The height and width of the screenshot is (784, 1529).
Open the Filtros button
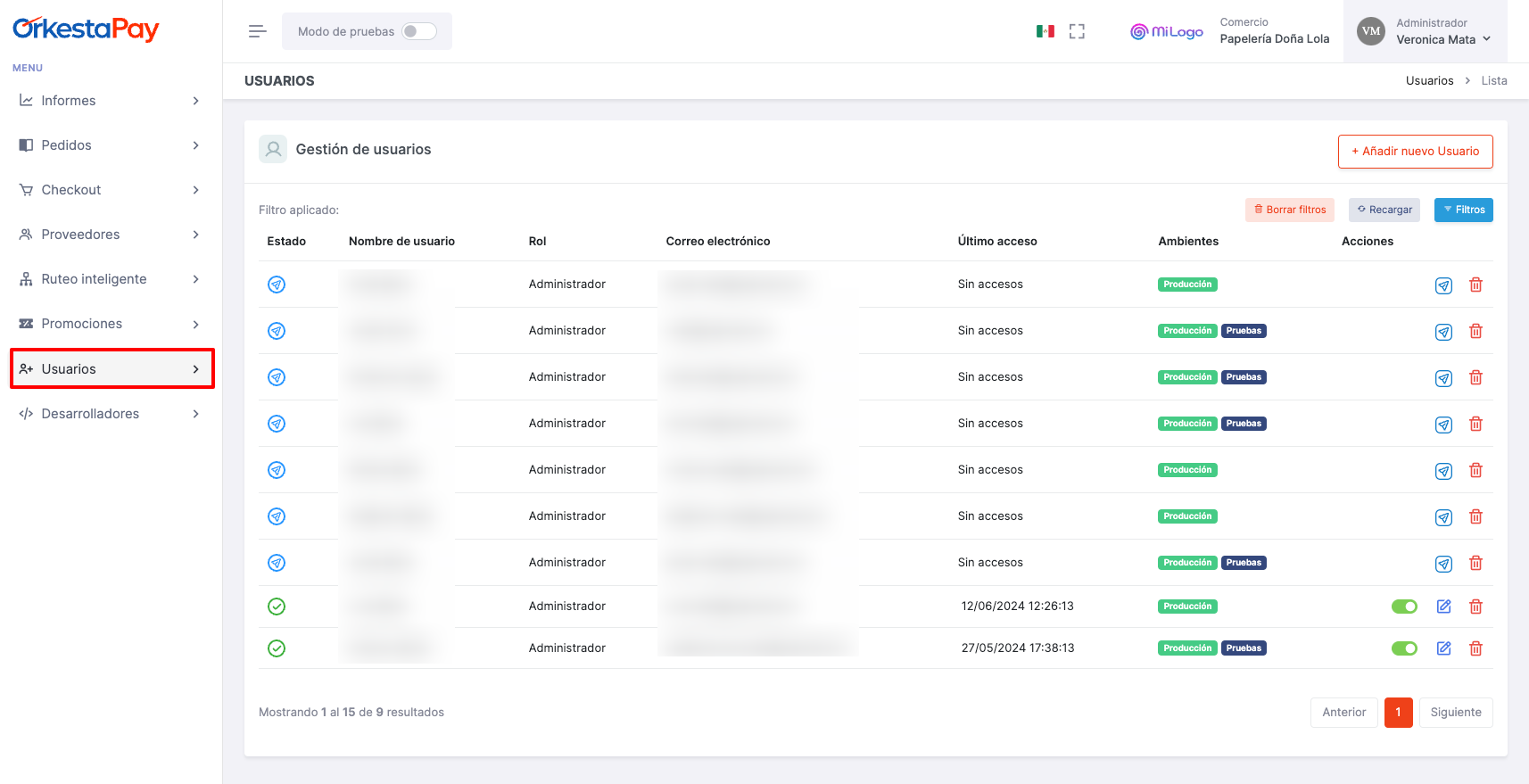(x=1464, y=210)
